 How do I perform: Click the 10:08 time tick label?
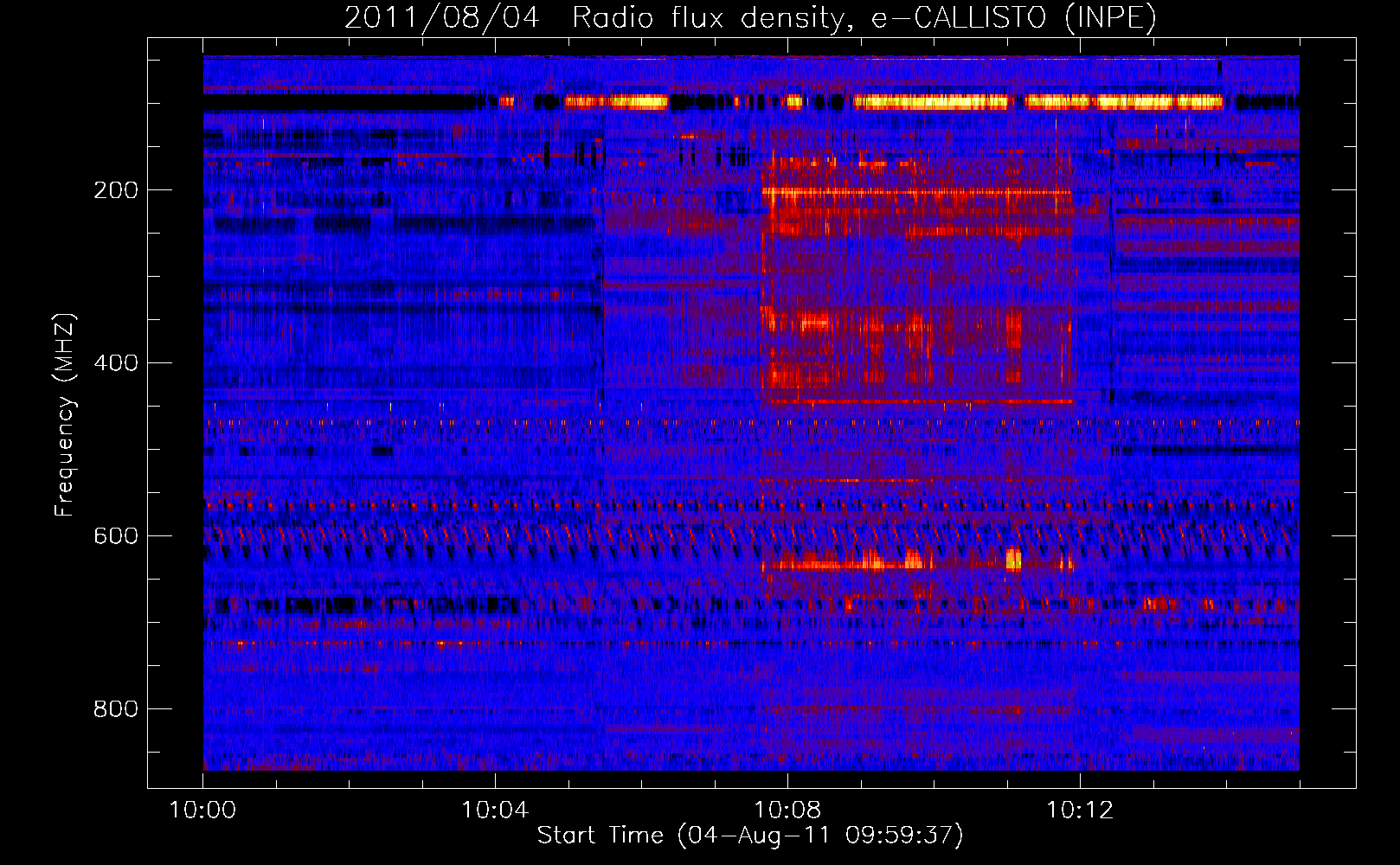click(x=787, y=811)
